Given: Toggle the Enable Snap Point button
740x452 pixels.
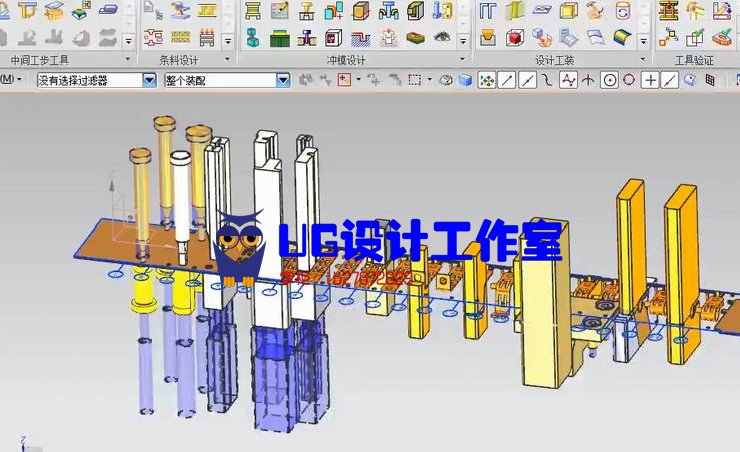Looking at the screenshot, I should tap(486, 80).
